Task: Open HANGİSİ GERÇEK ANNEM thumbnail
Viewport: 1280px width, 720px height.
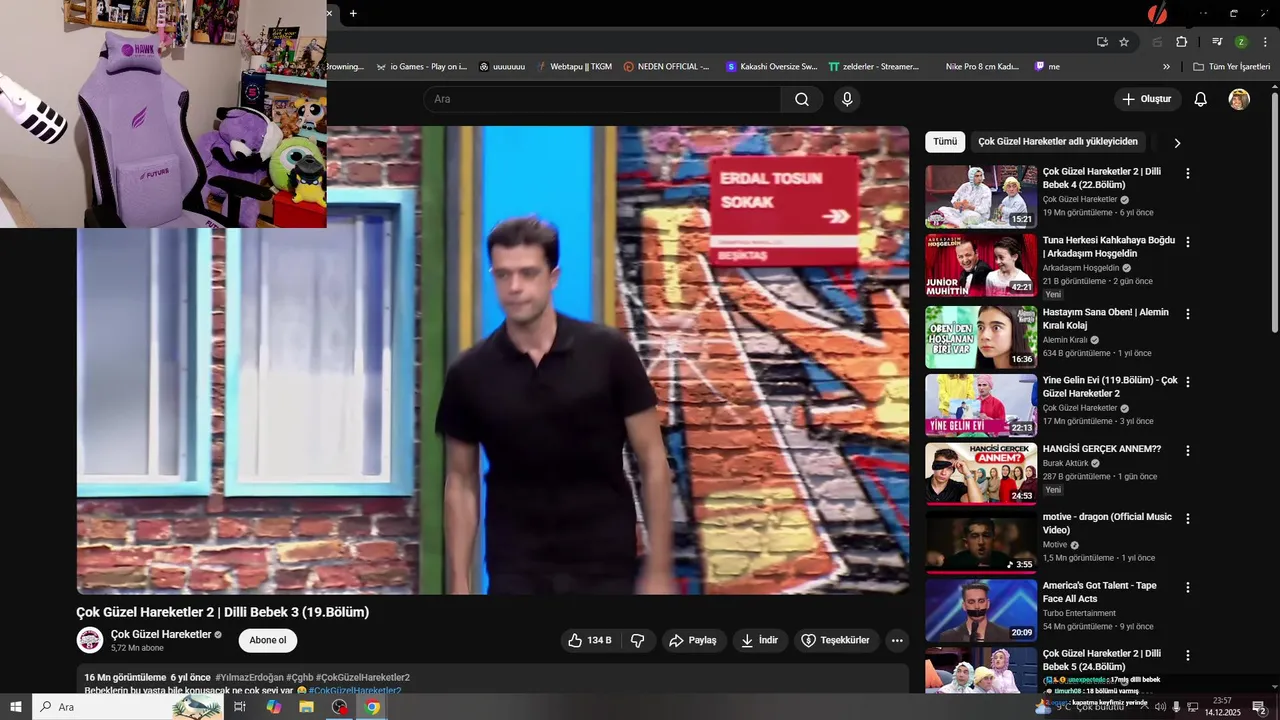Action: [981, 474]
